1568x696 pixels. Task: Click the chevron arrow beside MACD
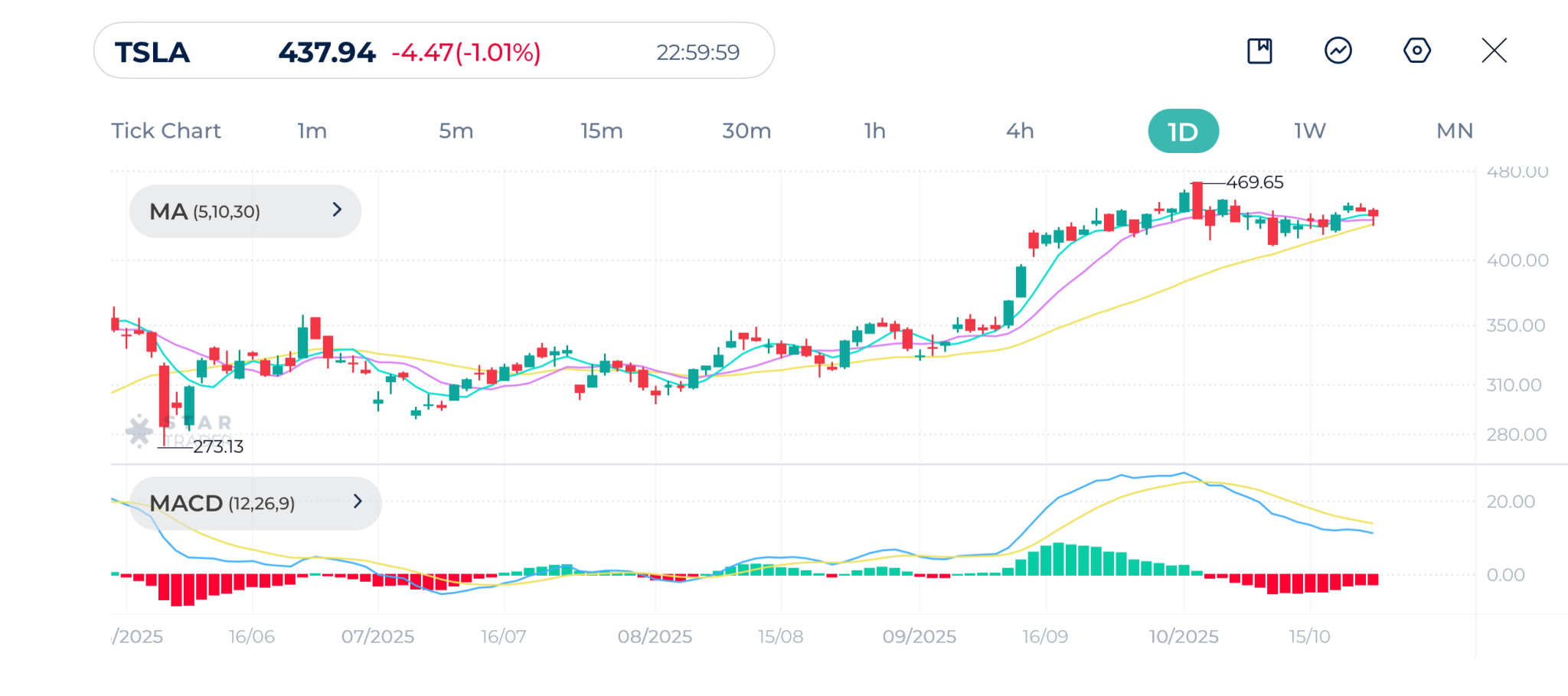click(x=358, y=502)
